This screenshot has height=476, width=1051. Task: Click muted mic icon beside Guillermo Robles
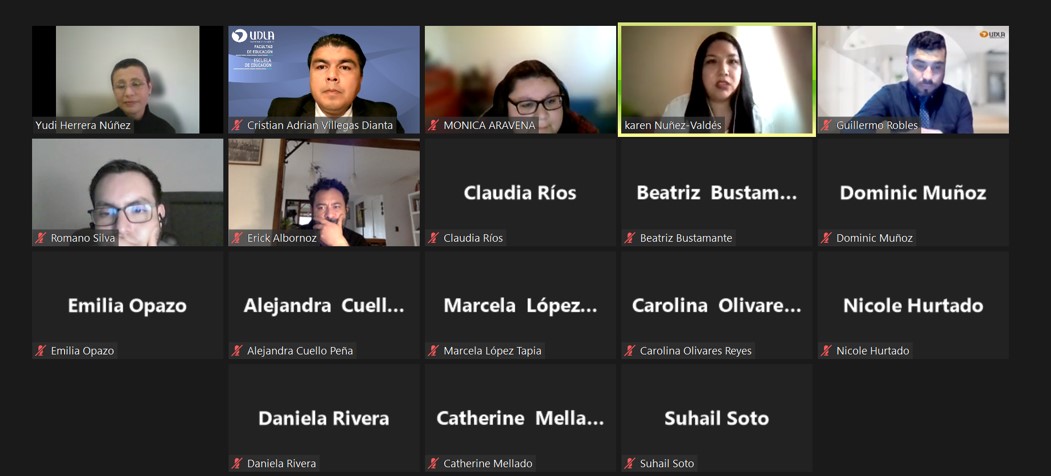click(826, 125)
